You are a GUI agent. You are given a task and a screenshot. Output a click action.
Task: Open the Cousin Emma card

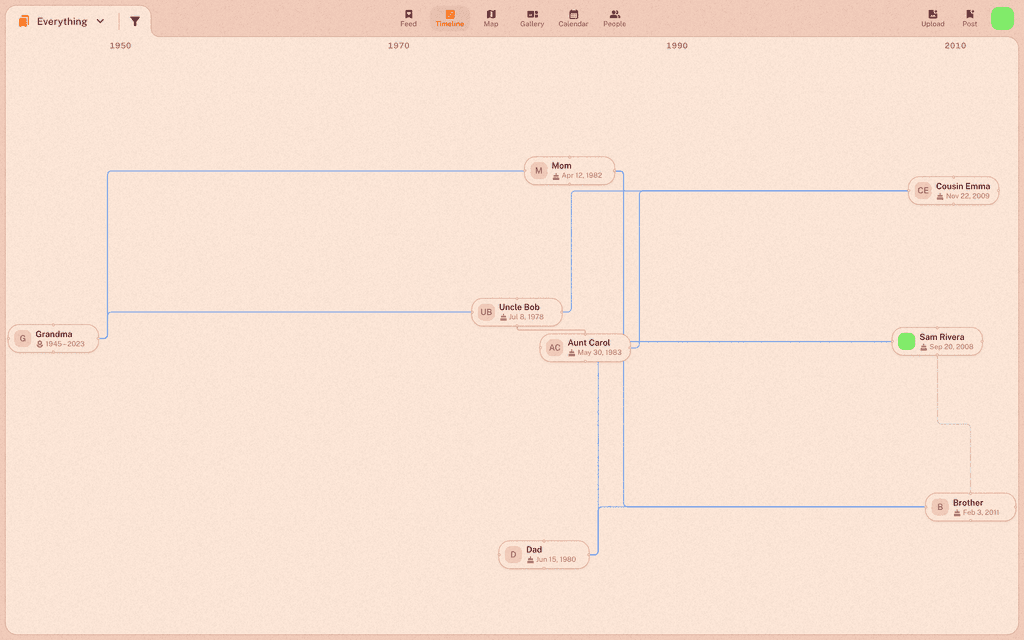click(x=953, y=191)
